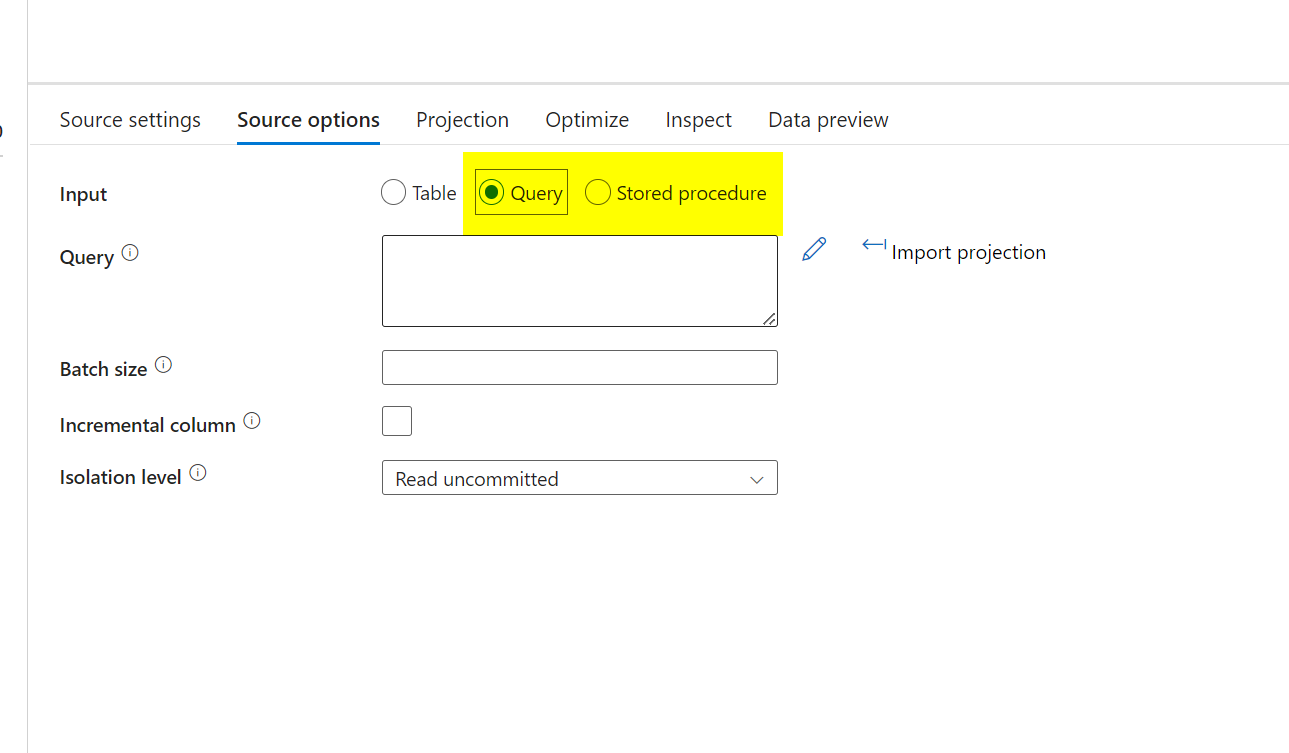
Task: Open the query editor with pencil icon
Action: (x=814, y=248)
